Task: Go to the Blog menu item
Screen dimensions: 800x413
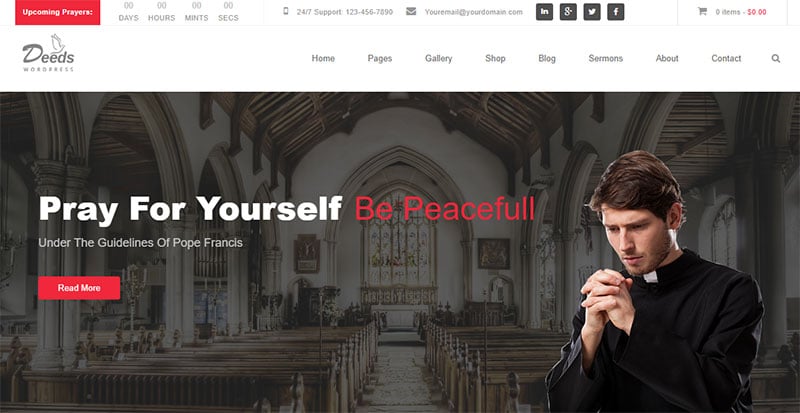Action: click(546, 59)
